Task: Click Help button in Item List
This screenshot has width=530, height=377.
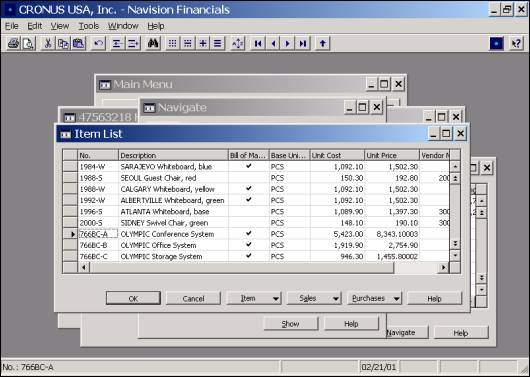Action: point(434,299)
